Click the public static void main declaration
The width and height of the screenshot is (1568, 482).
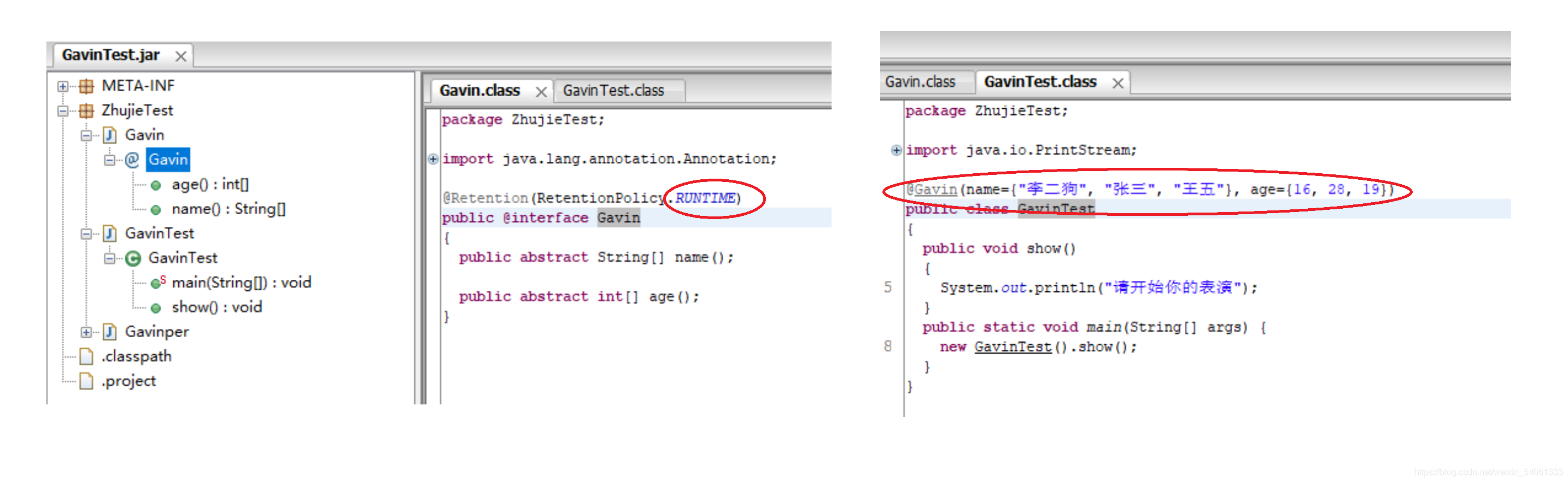1095,327
